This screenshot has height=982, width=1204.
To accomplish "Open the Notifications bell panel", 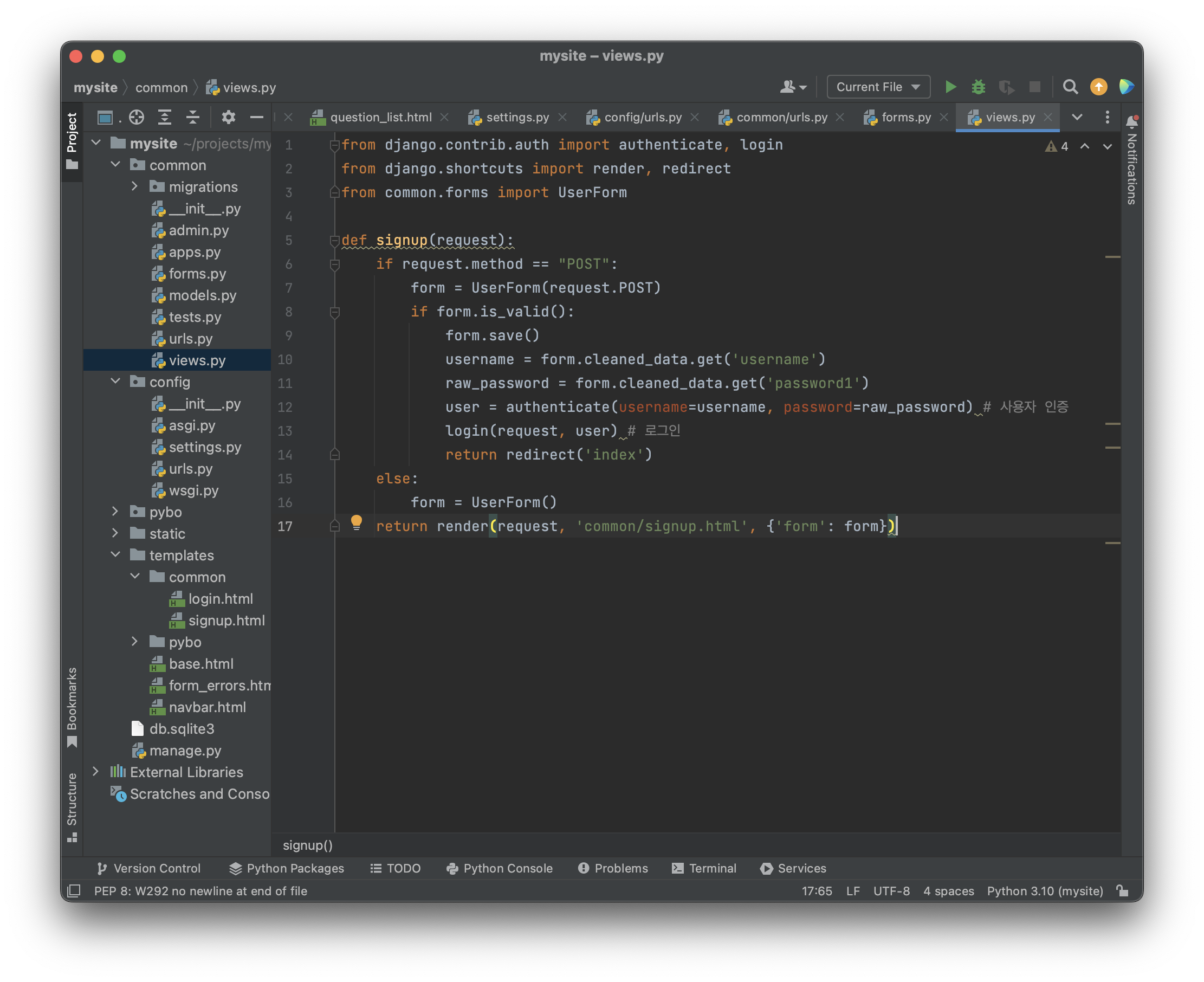I will click(x=1131, y=121).
